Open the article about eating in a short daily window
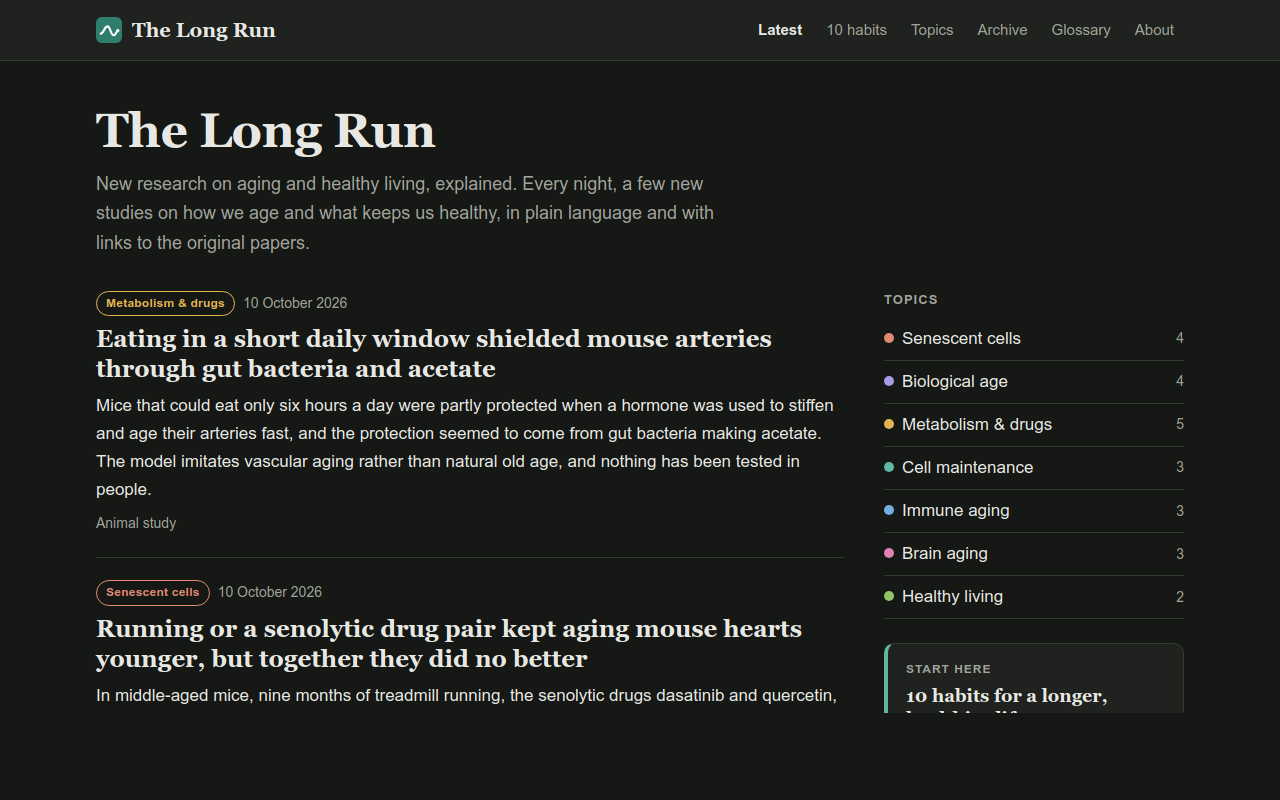 click(434, 354)
